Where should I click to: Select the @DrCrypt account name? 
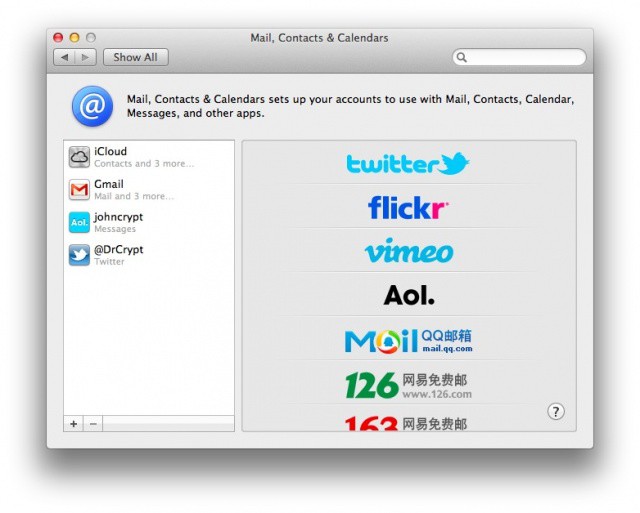pyautogui.click(x=118, y=250)
